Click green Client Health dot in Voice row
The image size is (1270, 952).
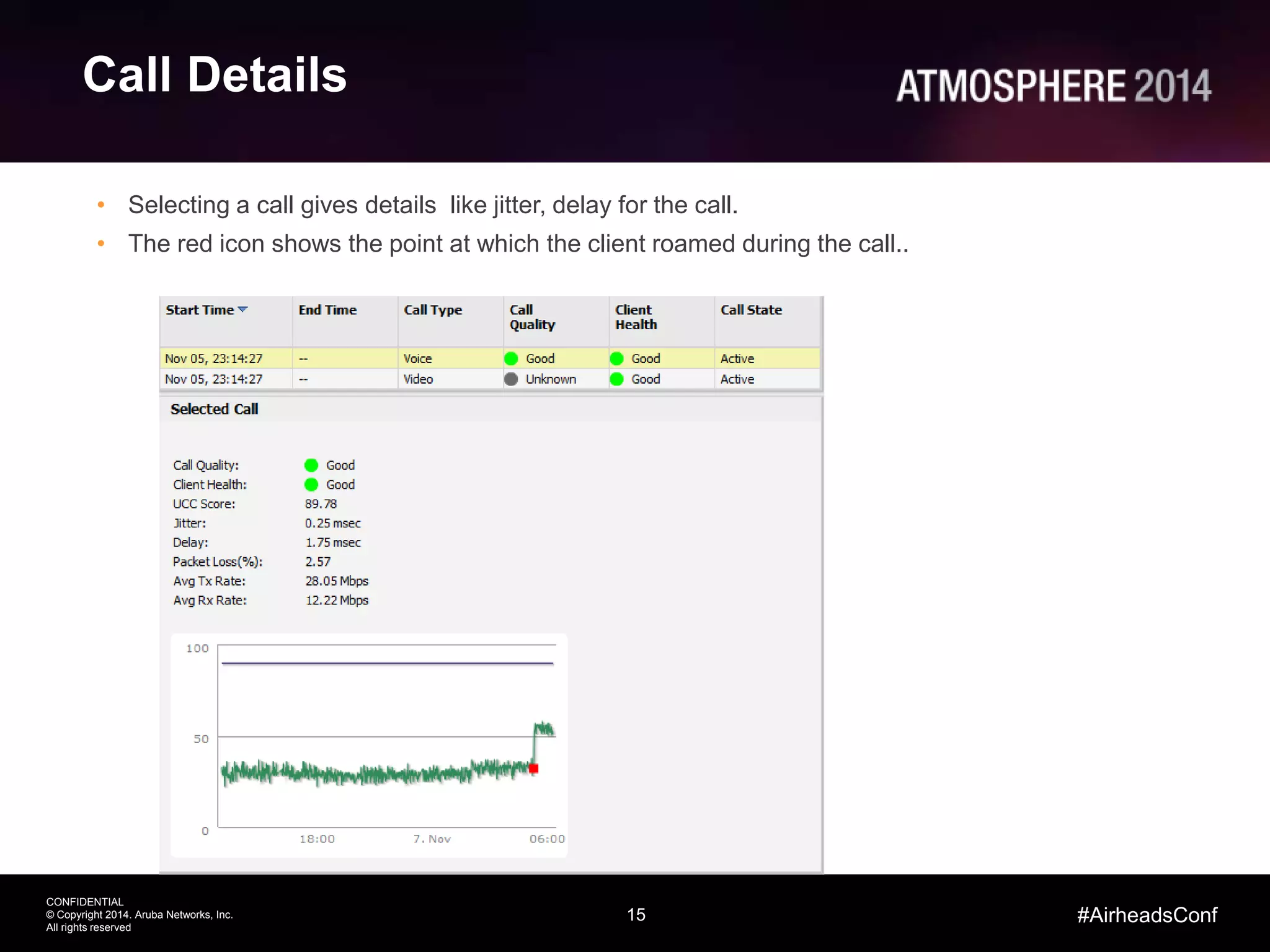(x=616, y=359)
